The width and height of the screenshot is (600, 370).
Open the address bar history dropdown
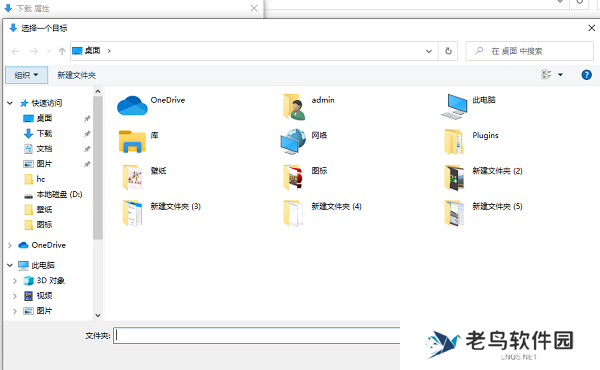429,51
